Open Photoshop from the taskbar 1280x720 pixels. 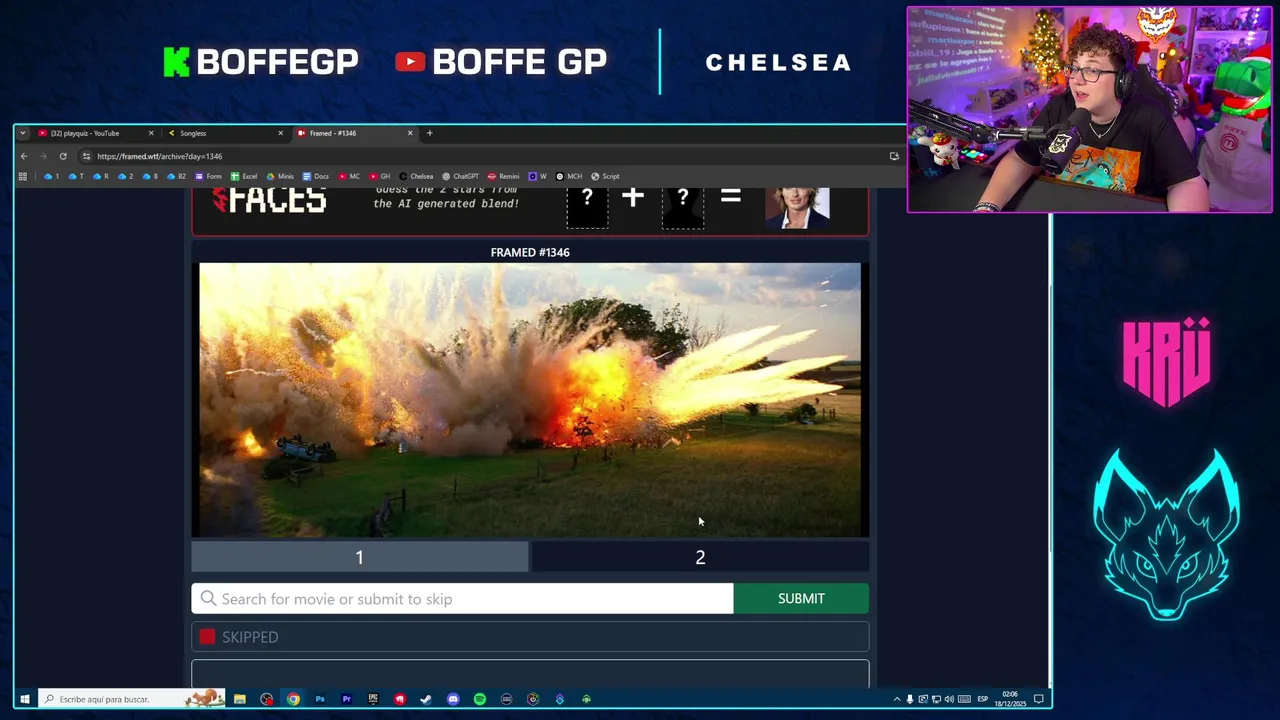tap(320, 699)
